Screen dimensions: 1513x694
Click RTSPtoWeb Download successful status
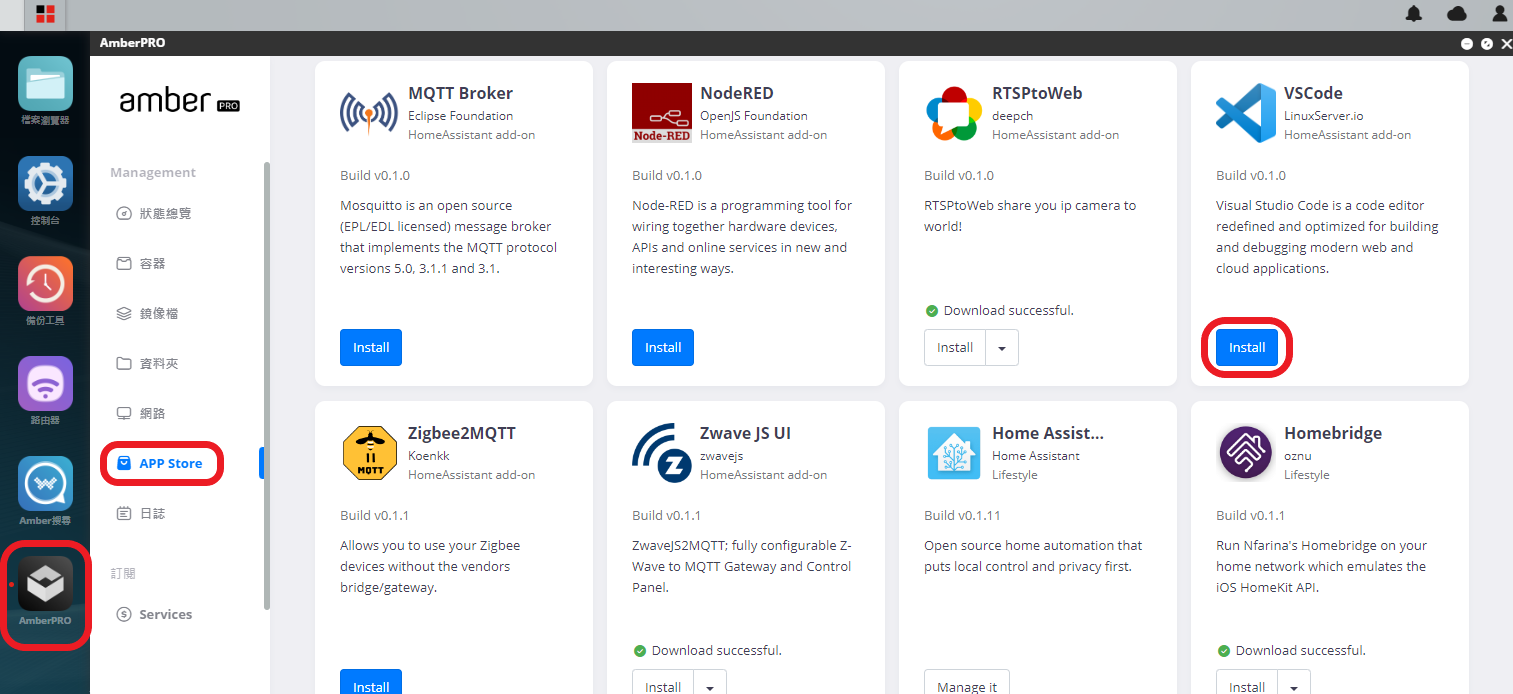999,310
